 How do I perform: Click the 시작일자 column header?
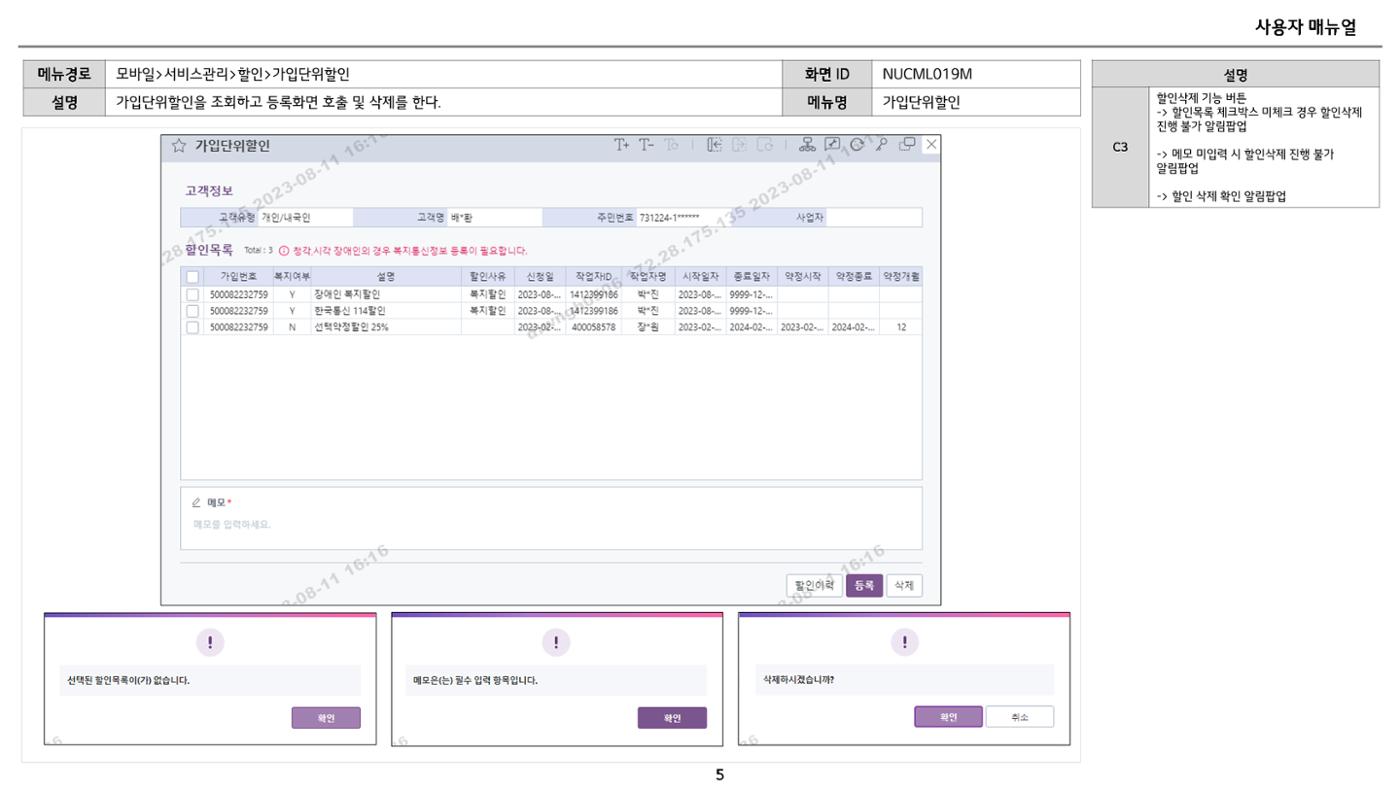tap(700, 276)
